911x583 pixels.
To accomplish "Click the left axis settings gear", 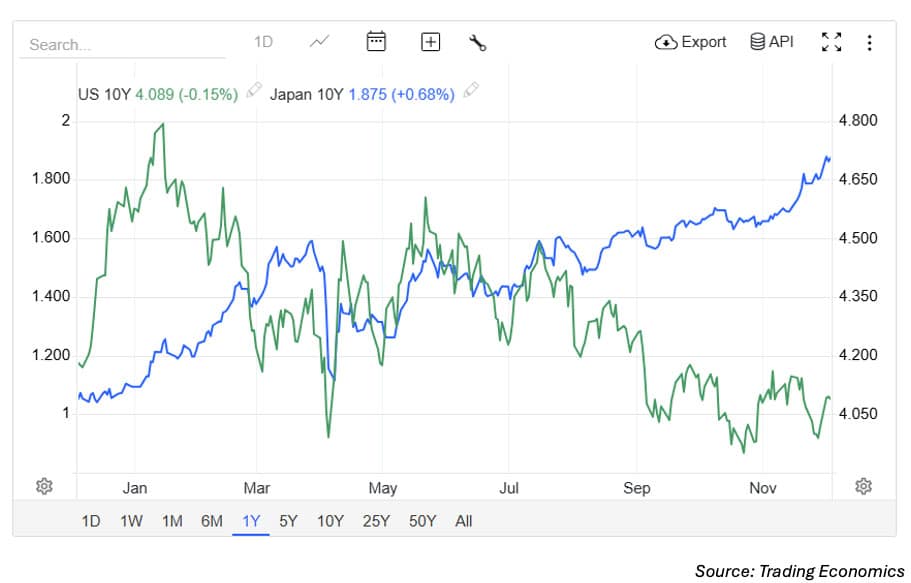I will 44,486.
